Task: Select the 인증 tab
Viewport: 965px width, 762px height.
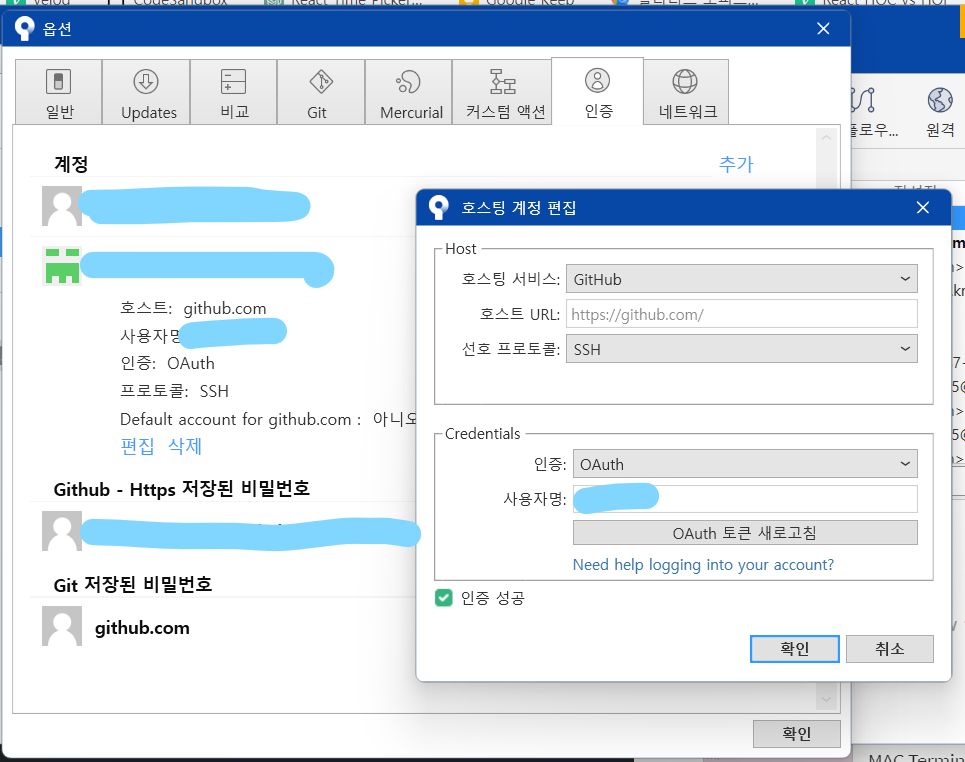Action: 598,91
